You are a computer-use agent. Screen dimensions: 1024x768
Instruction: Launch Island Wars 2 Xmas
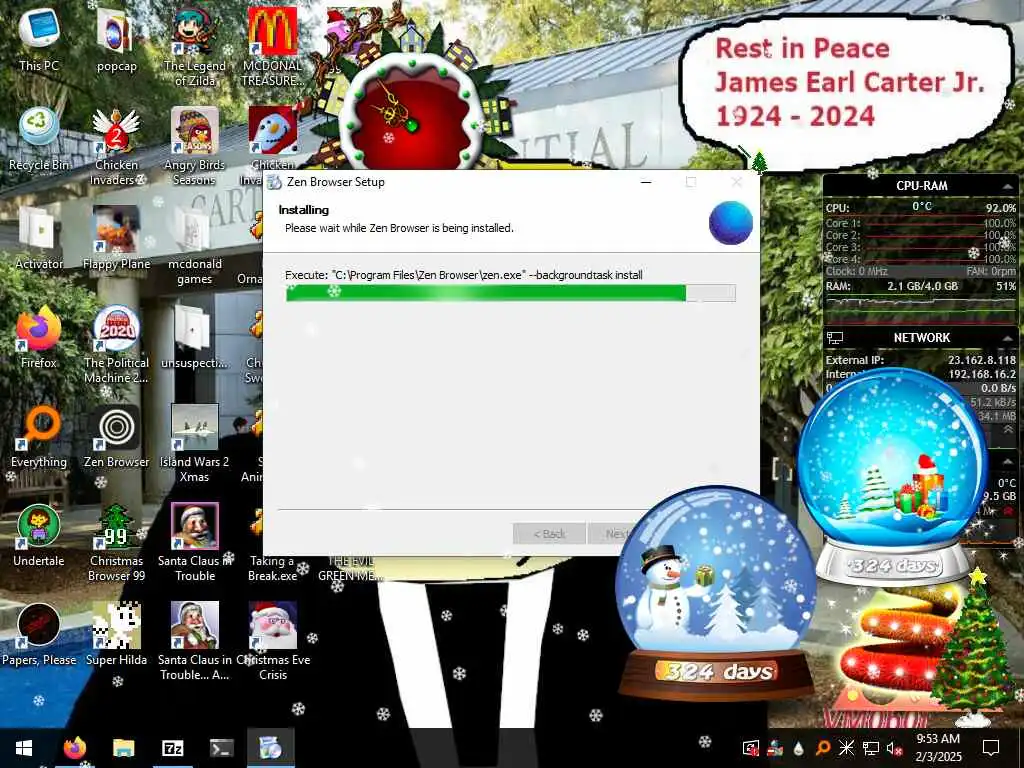(x=195, y=443)
